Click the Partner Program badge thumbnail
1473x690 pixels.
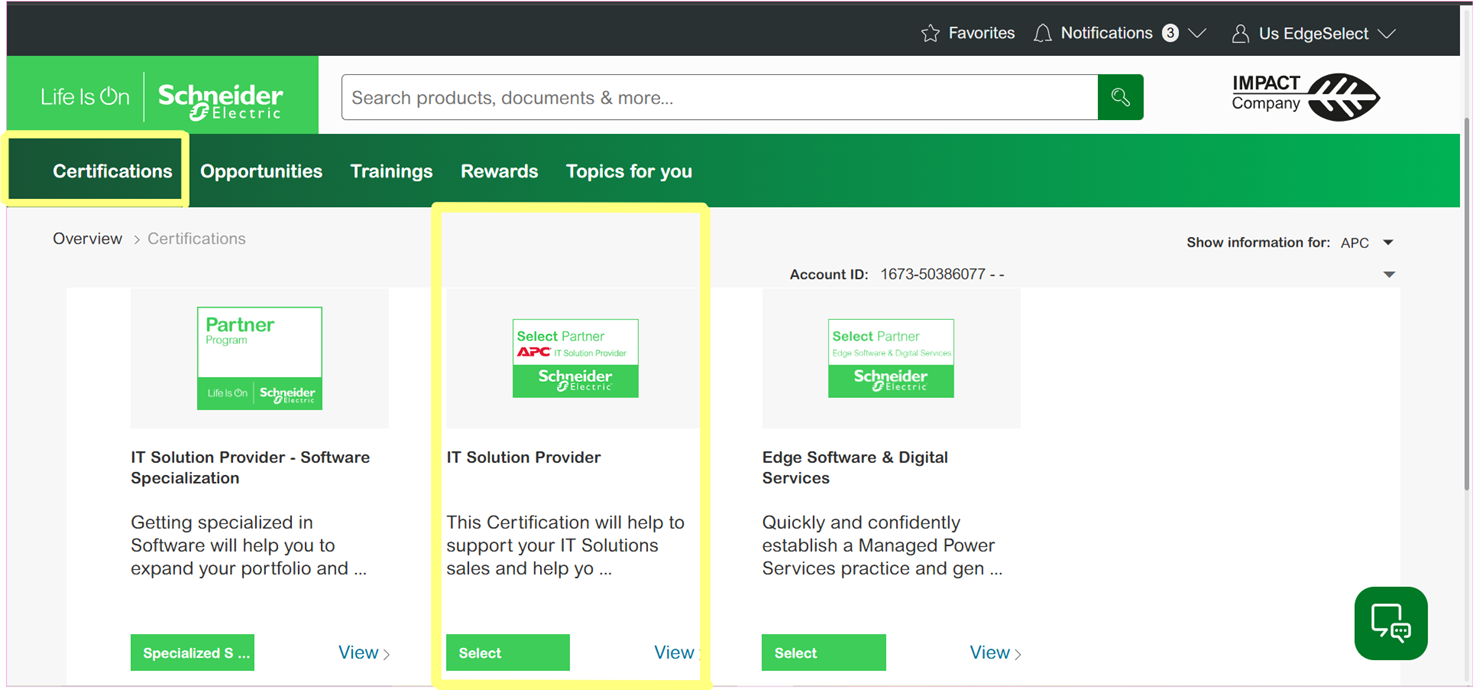[260, 358]
